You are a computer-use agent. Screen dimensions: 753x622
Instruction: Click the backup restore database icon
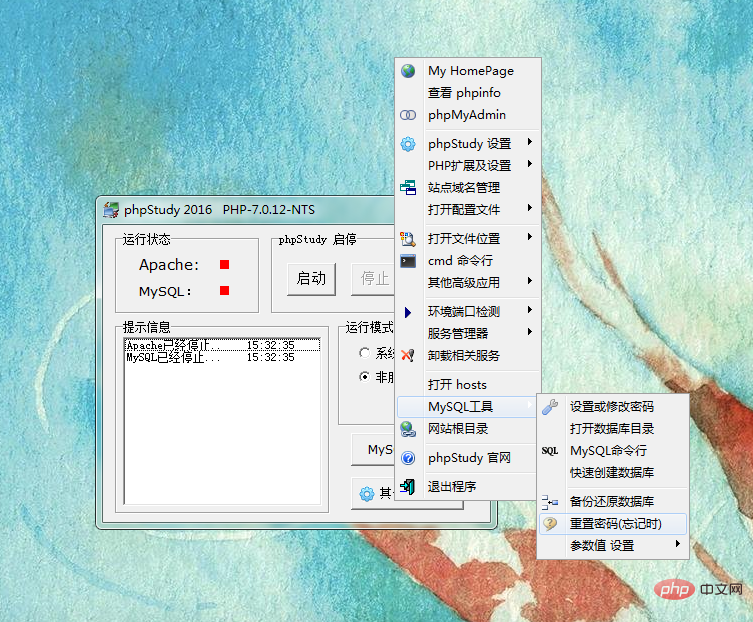click(550, 502)
